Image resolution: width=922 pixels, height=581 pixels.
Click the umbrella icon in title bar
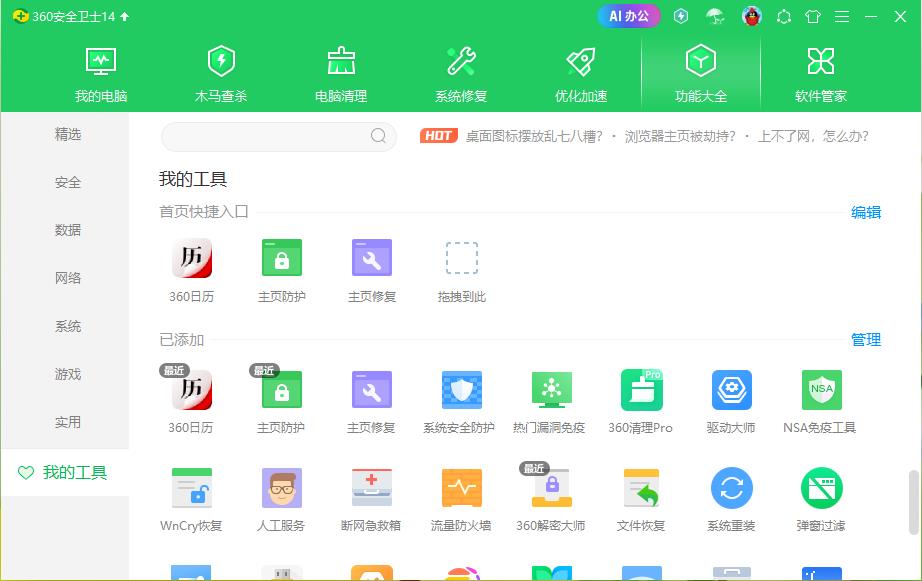click(x=715, y=16)
